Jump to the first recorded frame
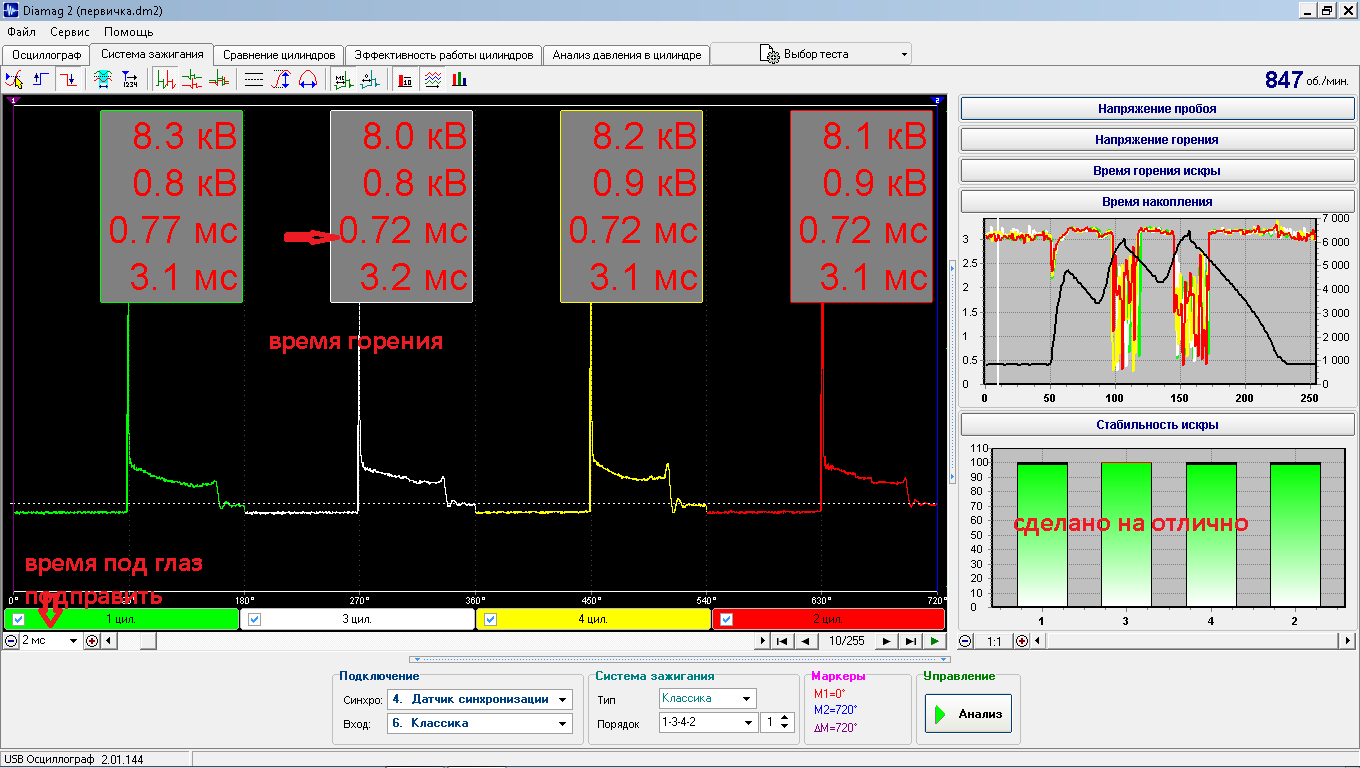The width and height of the screenshot is (1360, 768). pos(783,641)
